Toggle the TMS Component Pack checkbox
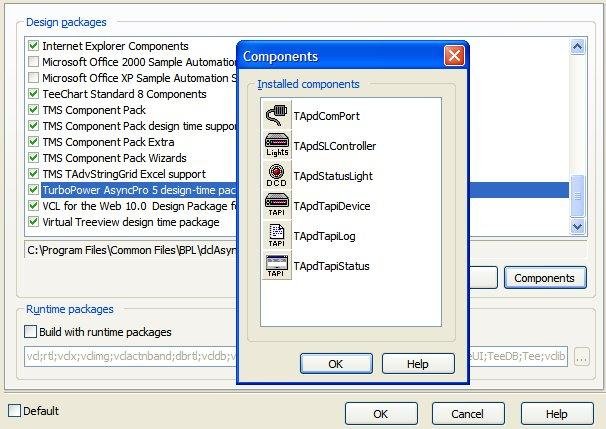This screenshot has height=429, width=606. [x=34, y=110]
